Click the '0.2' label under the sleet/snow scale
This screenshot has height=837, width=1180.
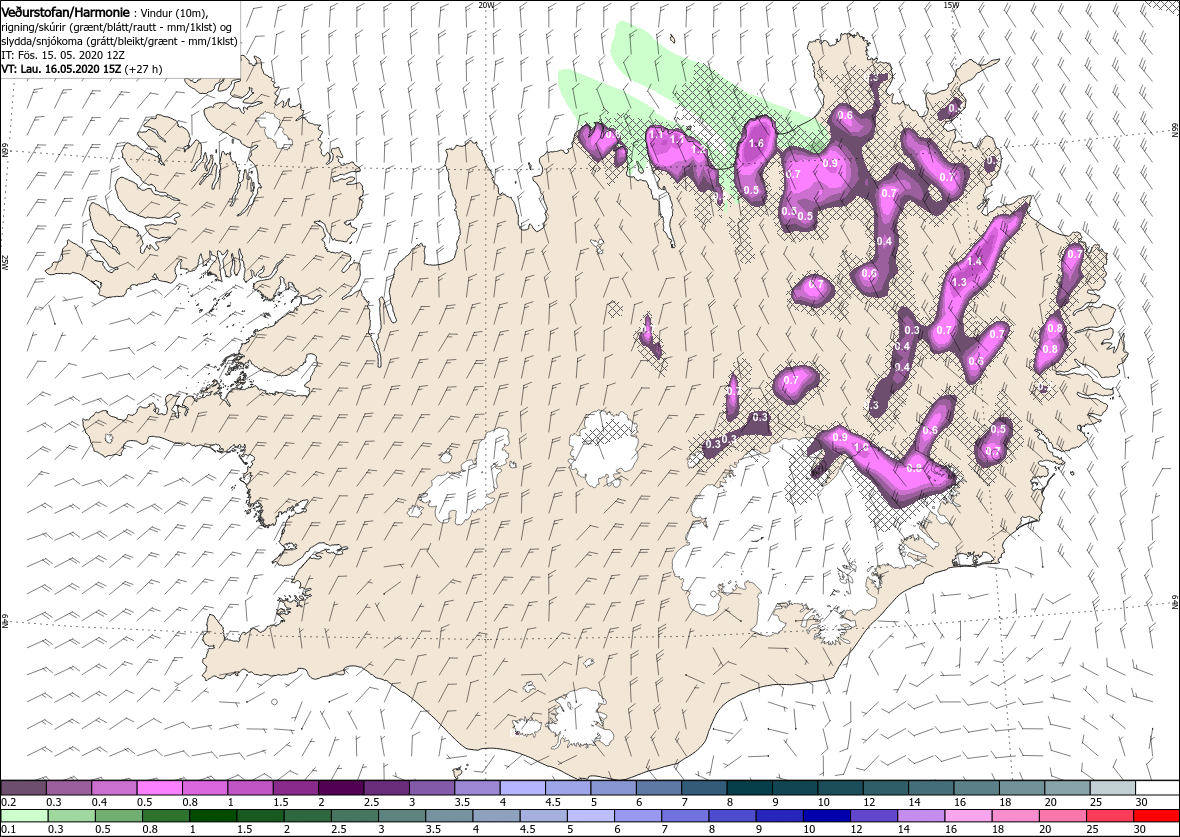[9, 802]
